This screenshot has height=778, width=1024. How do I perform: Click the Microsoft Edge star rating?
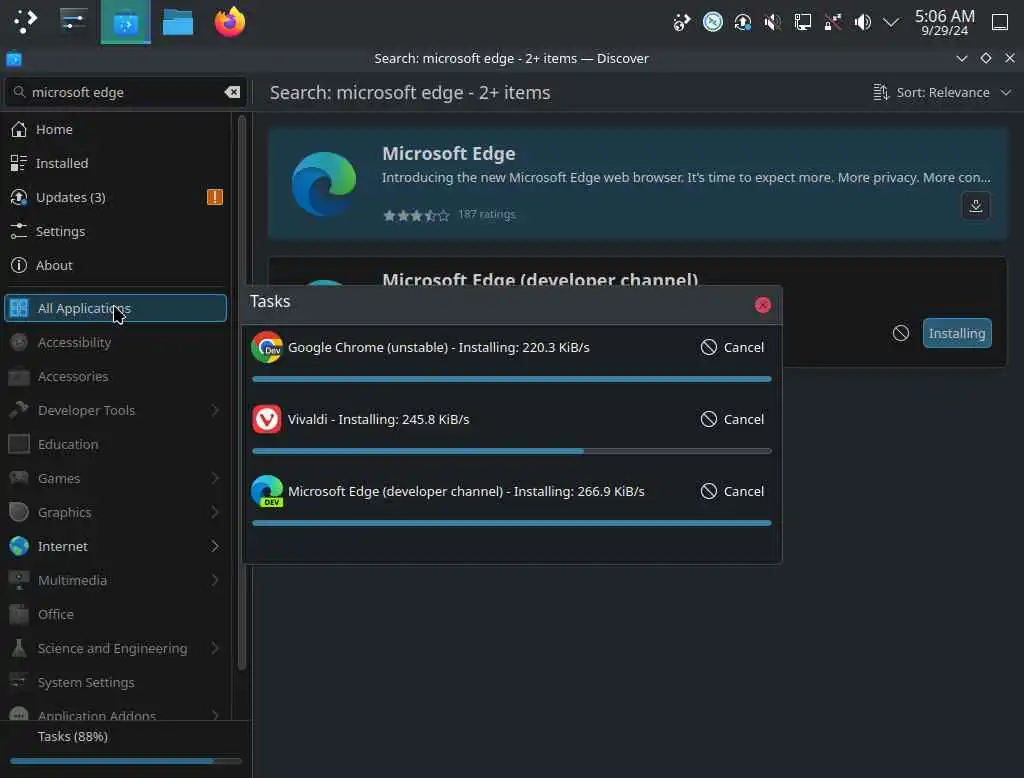click(x=416, y=215)
